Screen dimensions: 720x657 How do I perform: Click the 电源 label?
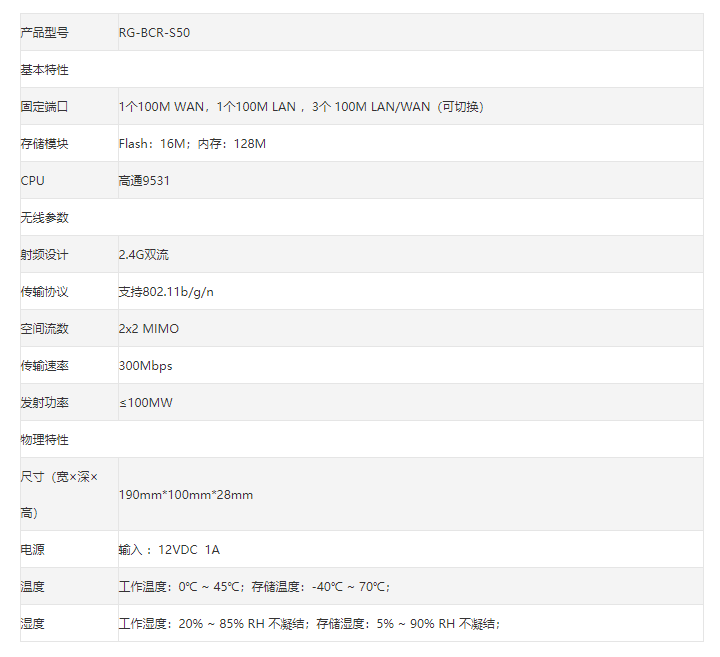click(x=33, y=549)
